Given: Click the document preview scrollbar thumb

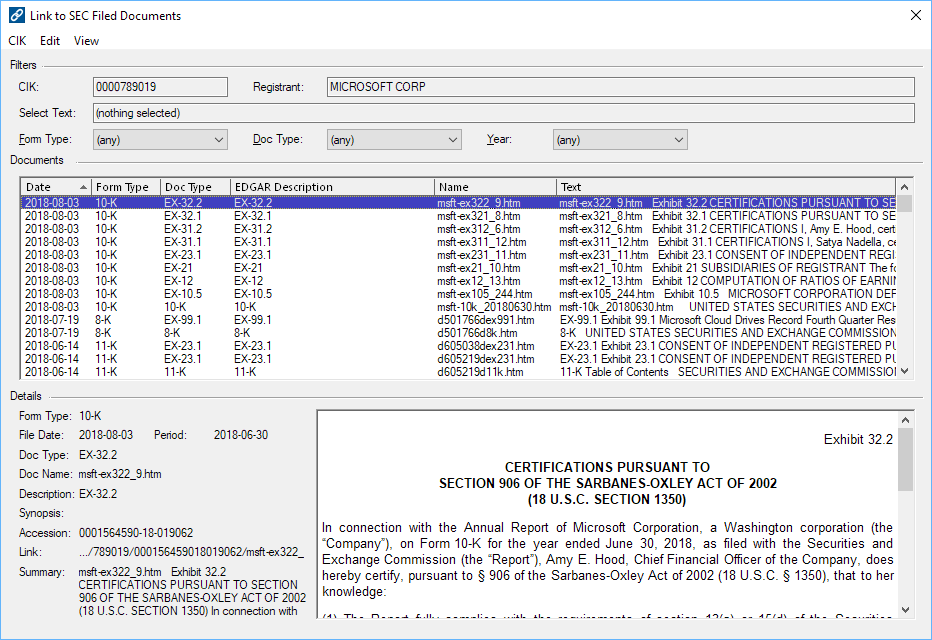Looking at the screenshot, I should tap(905, 459).
